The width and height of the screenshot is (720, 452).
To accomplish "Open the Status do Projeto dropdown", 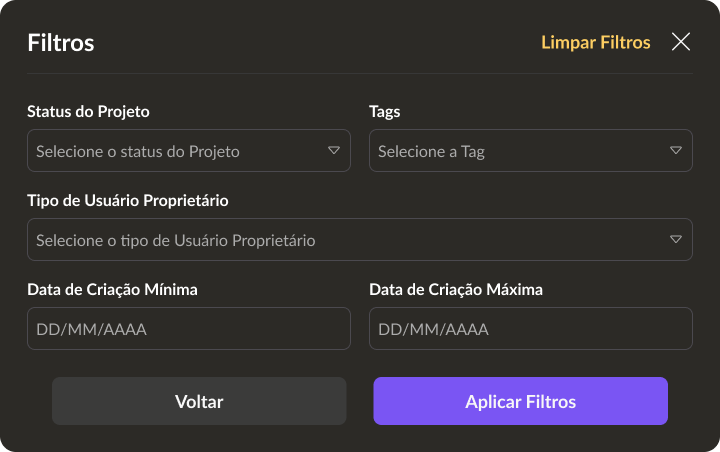I will (180, 151).
